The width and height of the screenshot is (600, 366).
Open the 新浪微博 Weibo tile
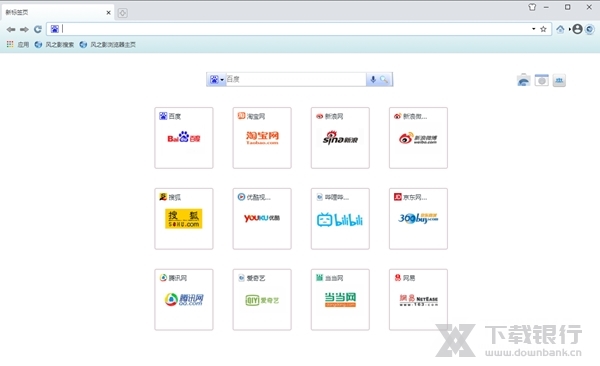[418, 138]
